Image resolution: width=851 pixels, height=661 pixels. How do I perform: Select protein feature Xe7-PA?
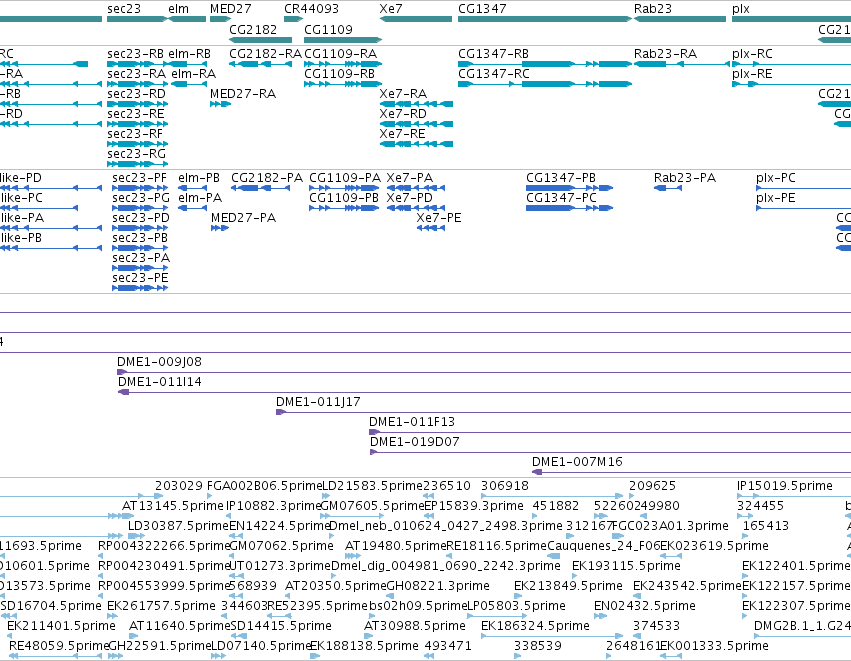click(416, 188)
